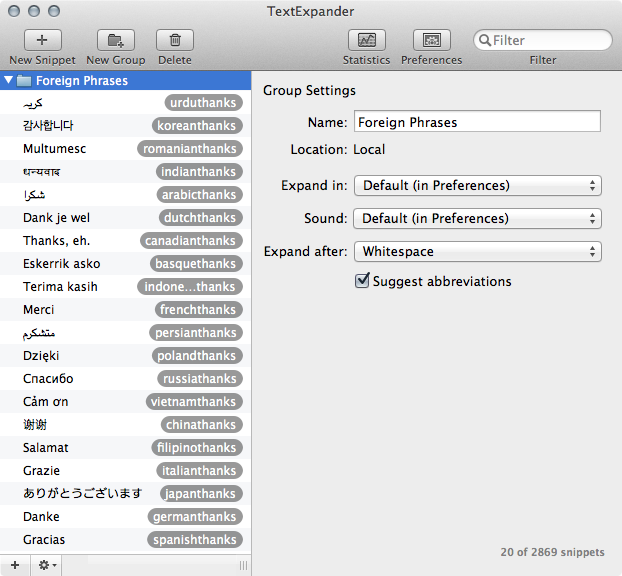Viewport: 622px width, 576px height.
Task: Click the group Name input field
Action: click(477, 121)
